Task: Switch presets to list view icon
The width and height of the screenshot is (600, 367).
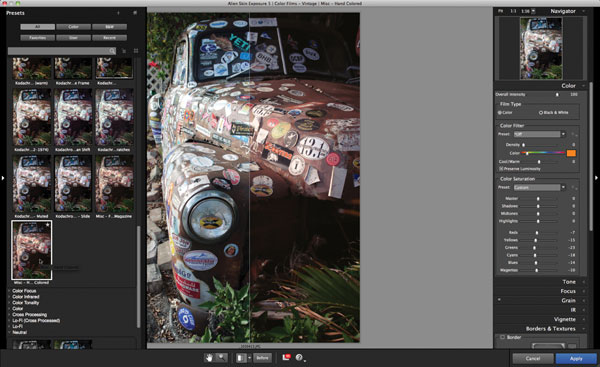Action: tap(124, 51)
